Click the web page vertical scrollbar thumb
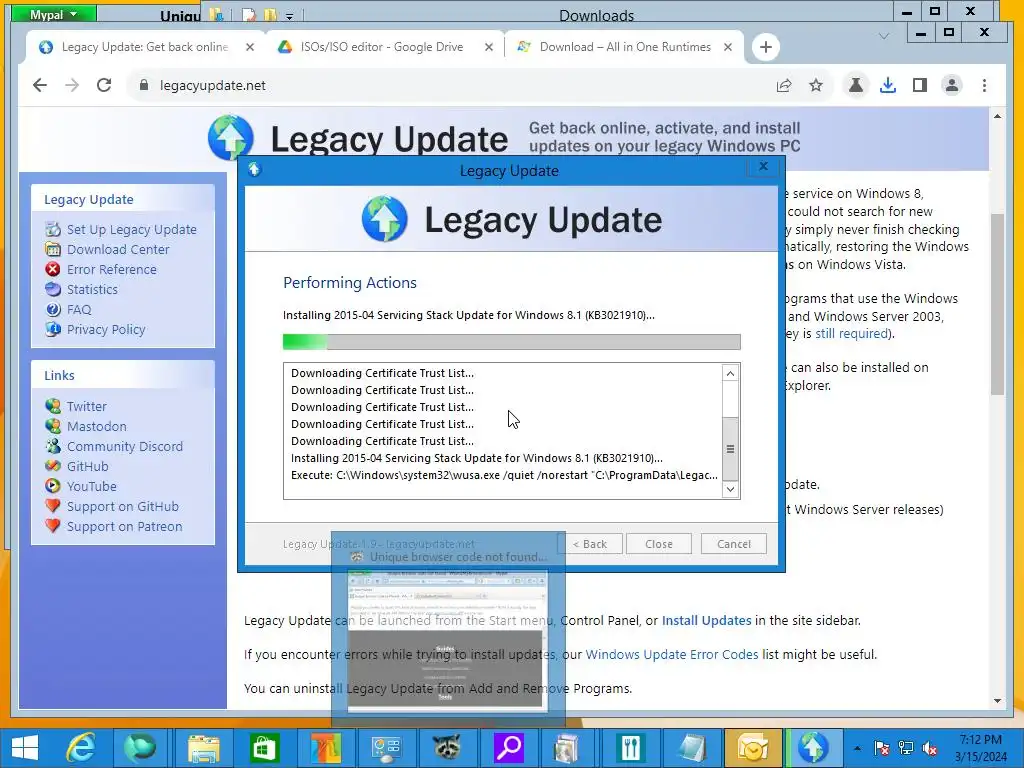 click(997, 304)
